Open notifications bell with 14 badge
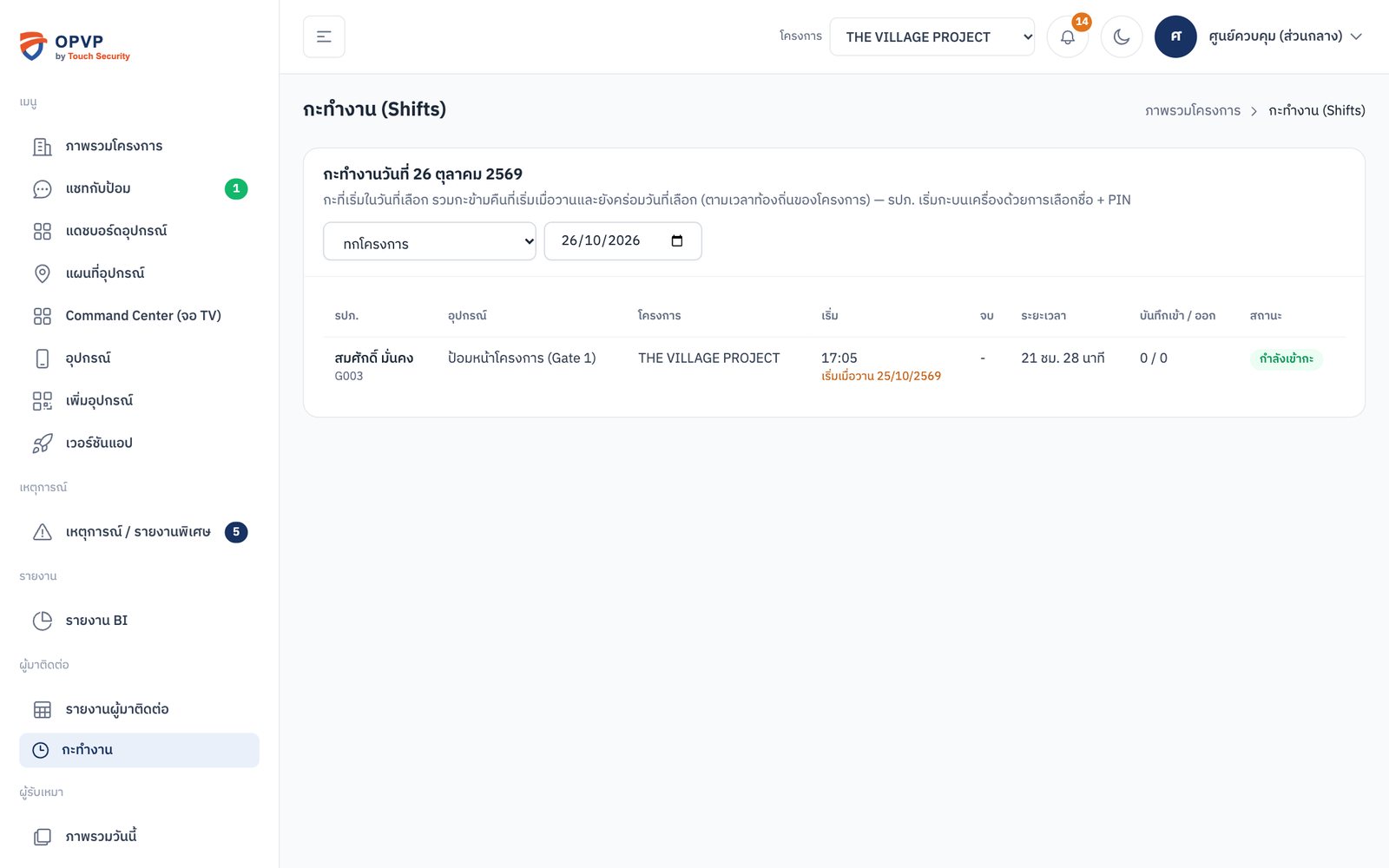Viewport: 1389px width, 868px height. point(1068,36)
